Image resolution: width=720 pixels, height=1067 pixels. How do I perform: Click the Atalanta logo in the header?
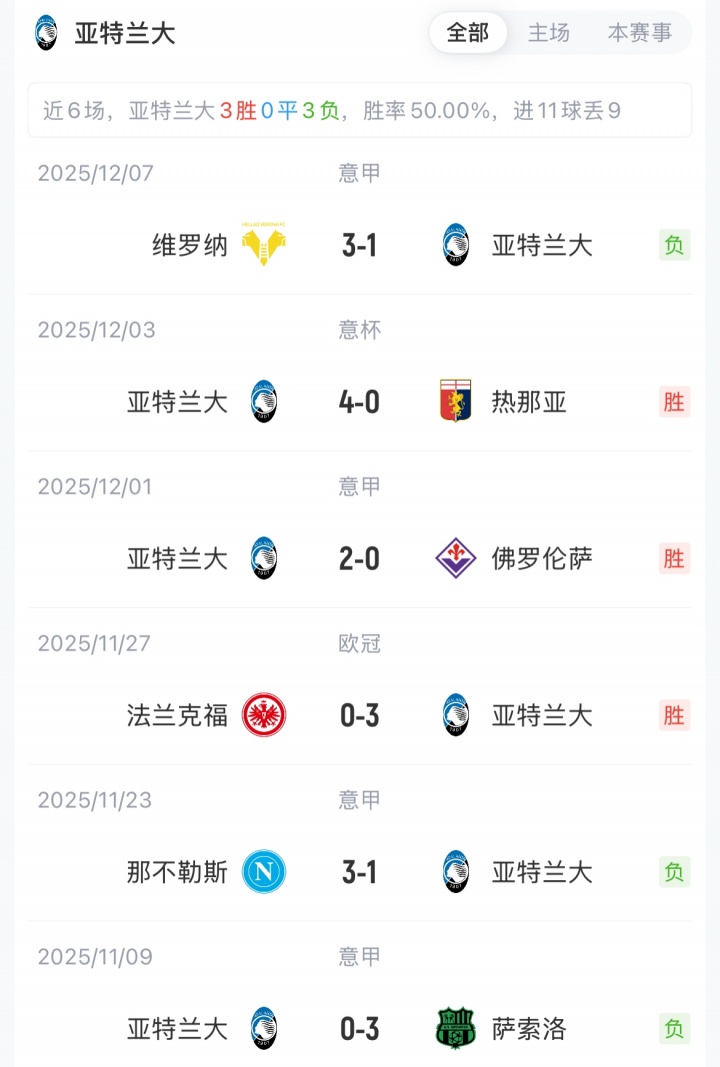pyautogui.click(x=46, y=33)
